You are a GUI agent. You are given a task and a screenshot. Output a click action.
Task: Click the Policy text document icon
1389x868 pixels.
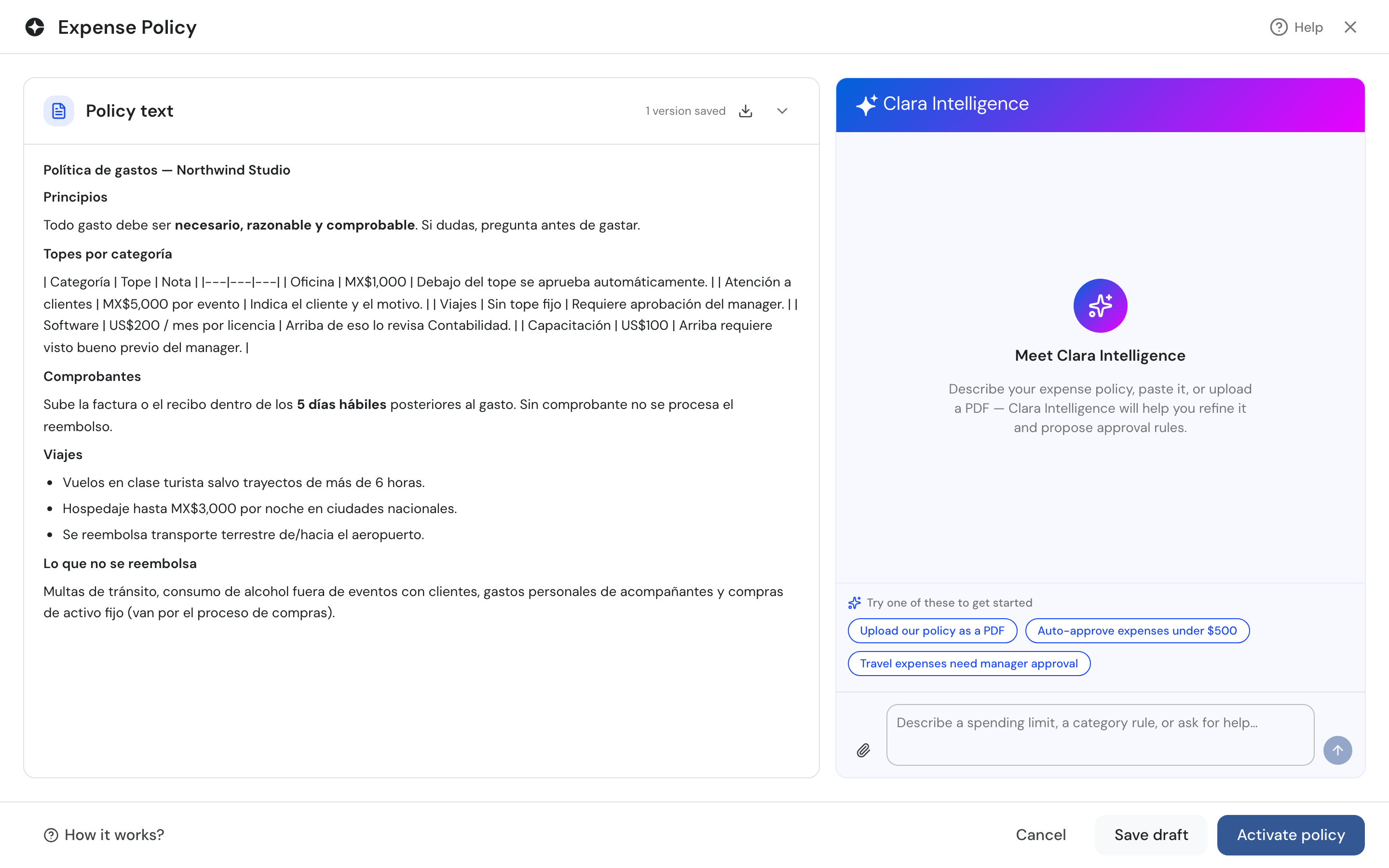pyautogui.click(x=58, y=111)
